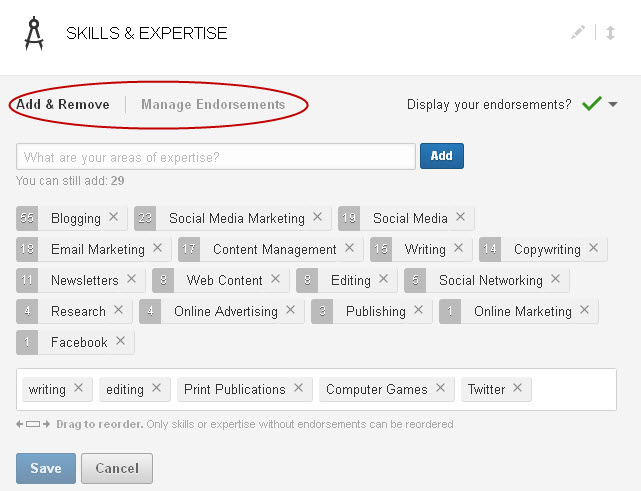Click the Content Management skill label
This screenshot has width=641, height=491.
tap(275, 249)
